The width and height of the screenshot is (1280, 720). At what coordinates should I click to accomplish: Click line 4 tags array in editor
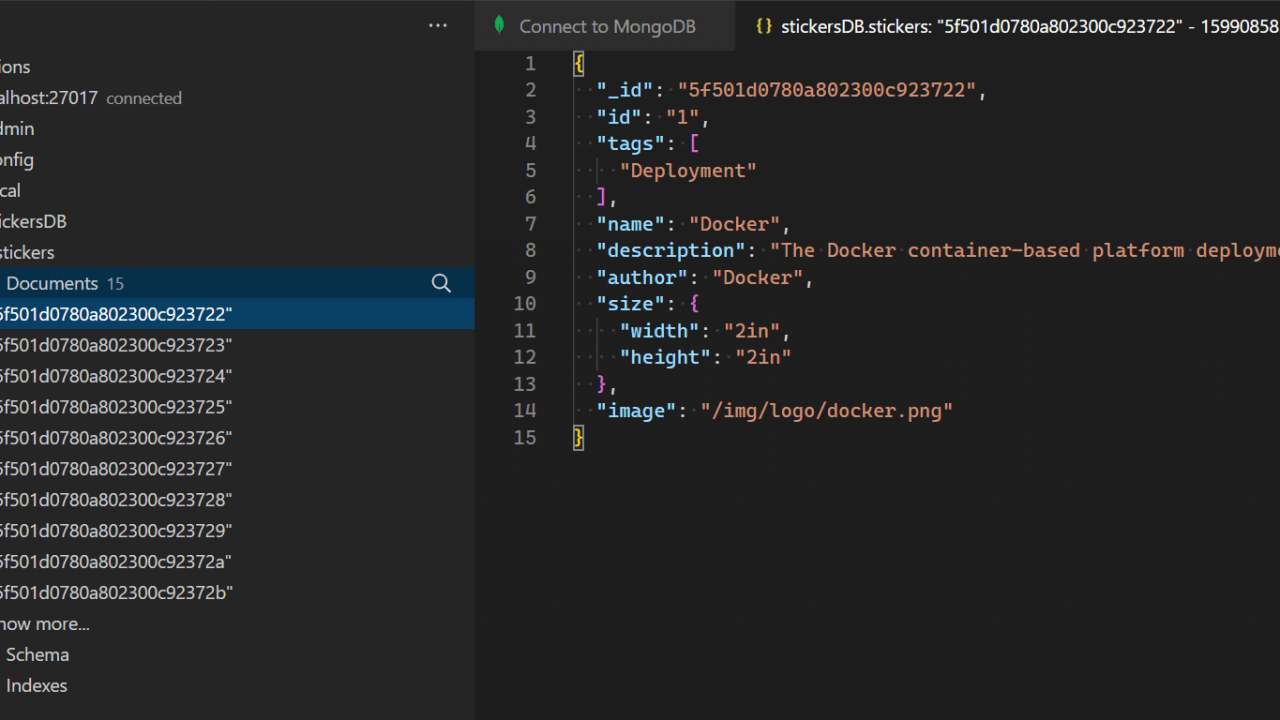[630, 144]
